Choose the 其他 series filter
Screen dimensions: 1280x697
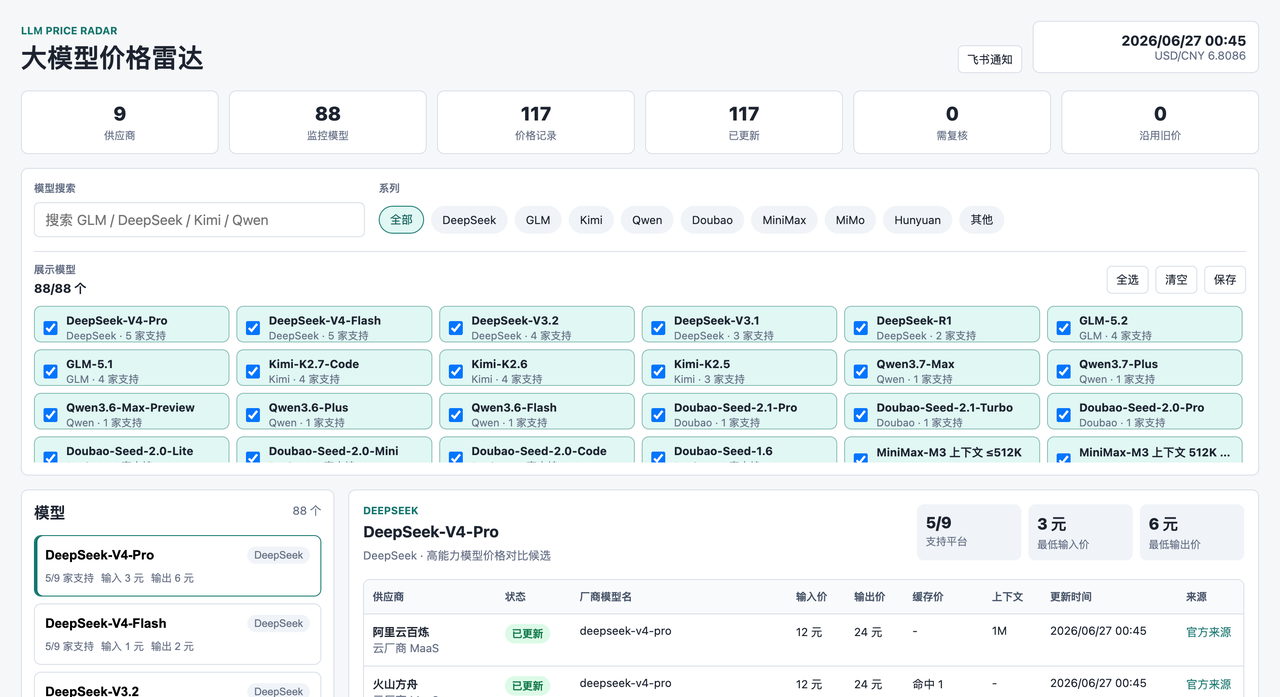[982, 220]
